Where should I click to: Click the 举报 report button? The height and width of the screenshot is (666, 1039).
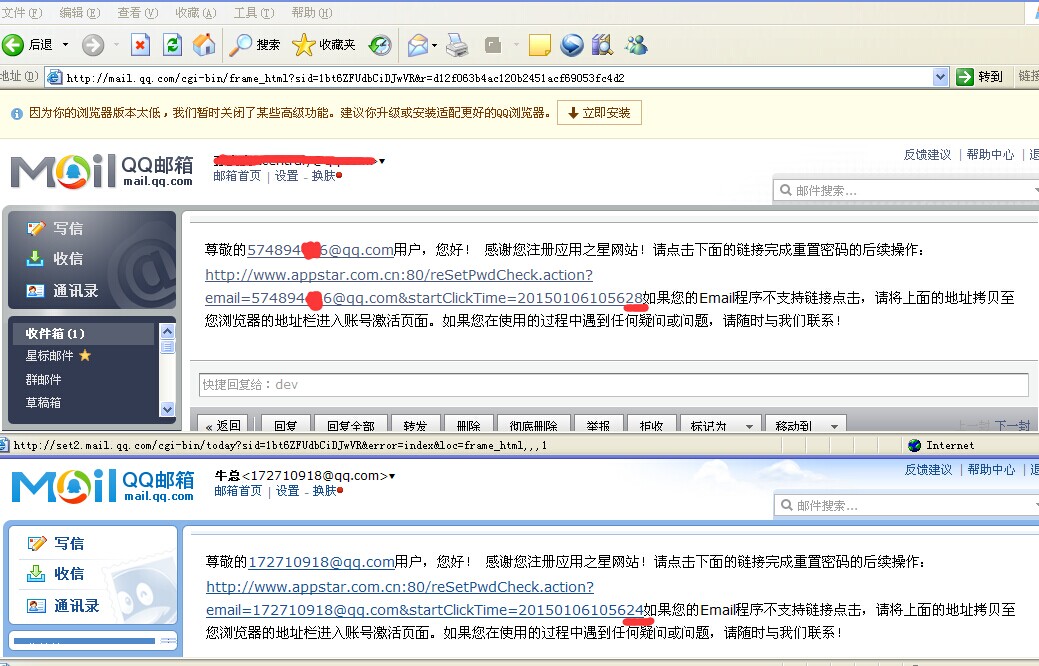point(598,424)
